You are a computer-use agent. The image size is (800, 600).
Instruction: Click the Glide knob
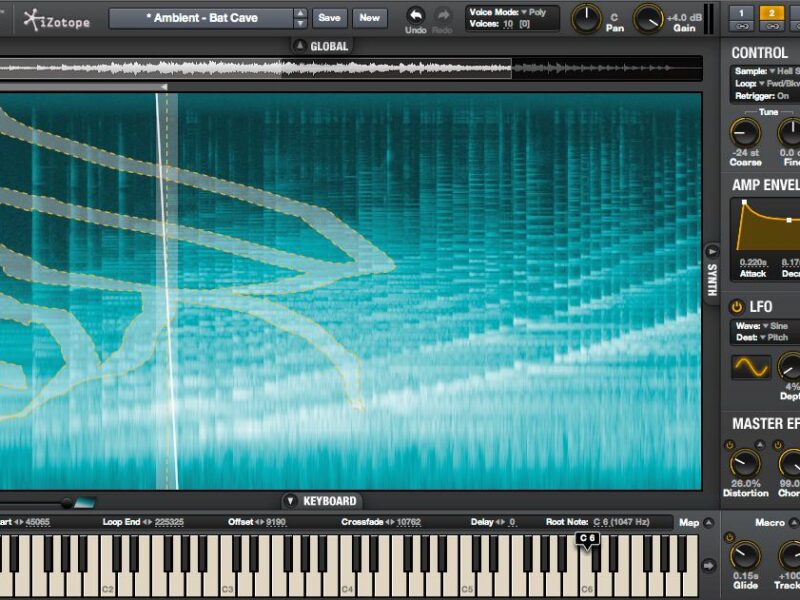click(743, 556)
